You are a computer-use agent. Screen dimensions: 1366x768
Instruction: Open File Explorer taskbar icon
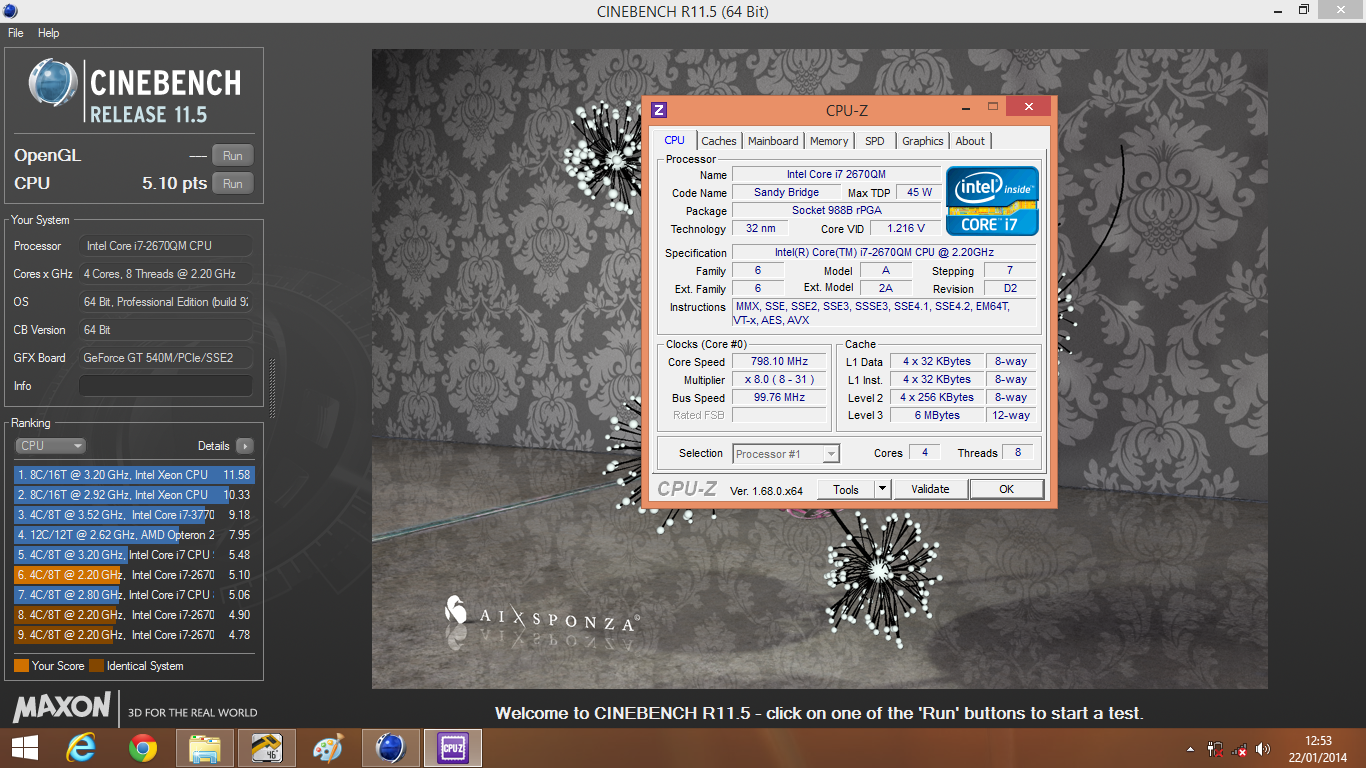pos(205,748)
